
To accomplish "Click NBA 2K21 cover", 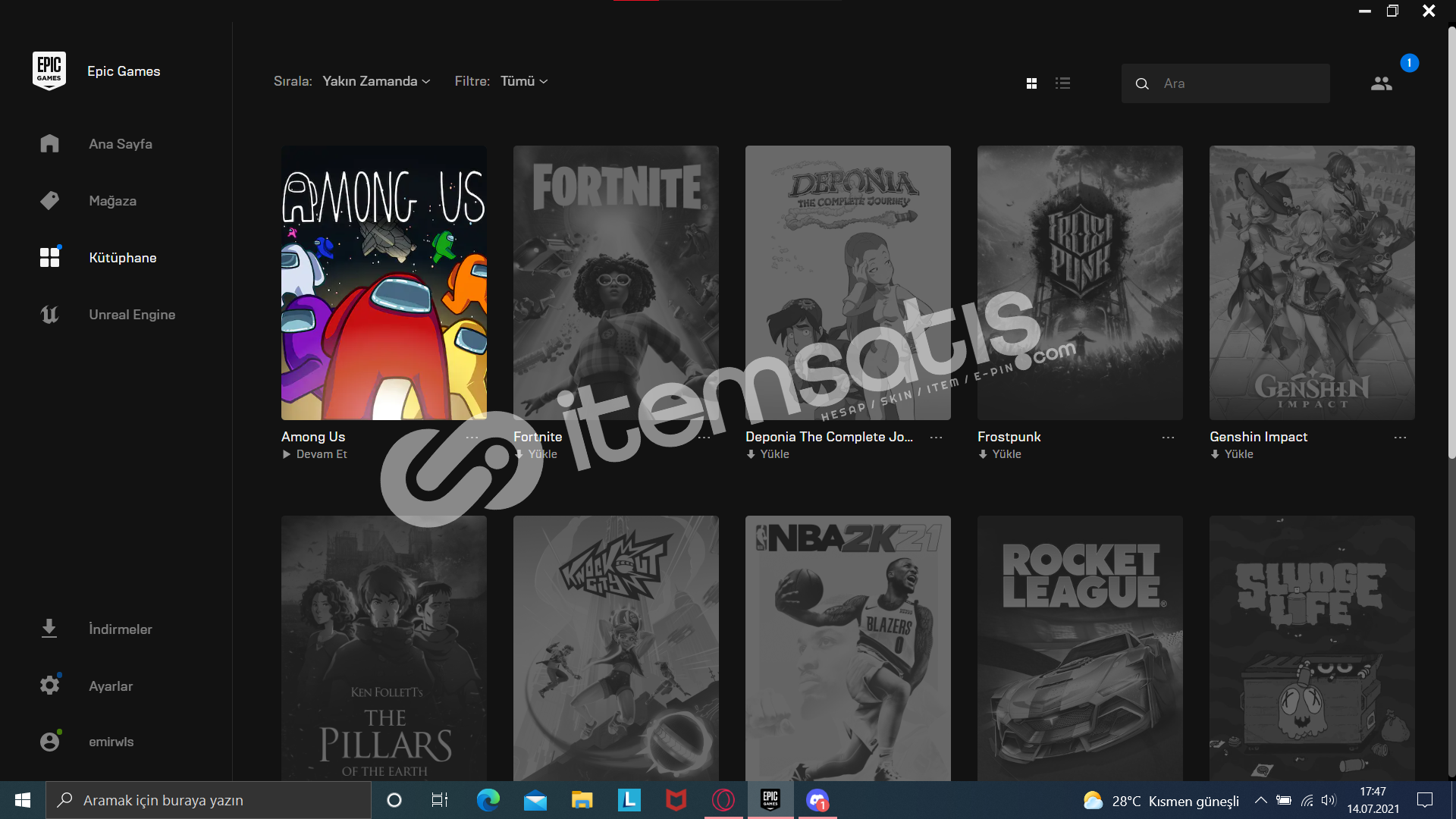I will click(x=848, y=648).
